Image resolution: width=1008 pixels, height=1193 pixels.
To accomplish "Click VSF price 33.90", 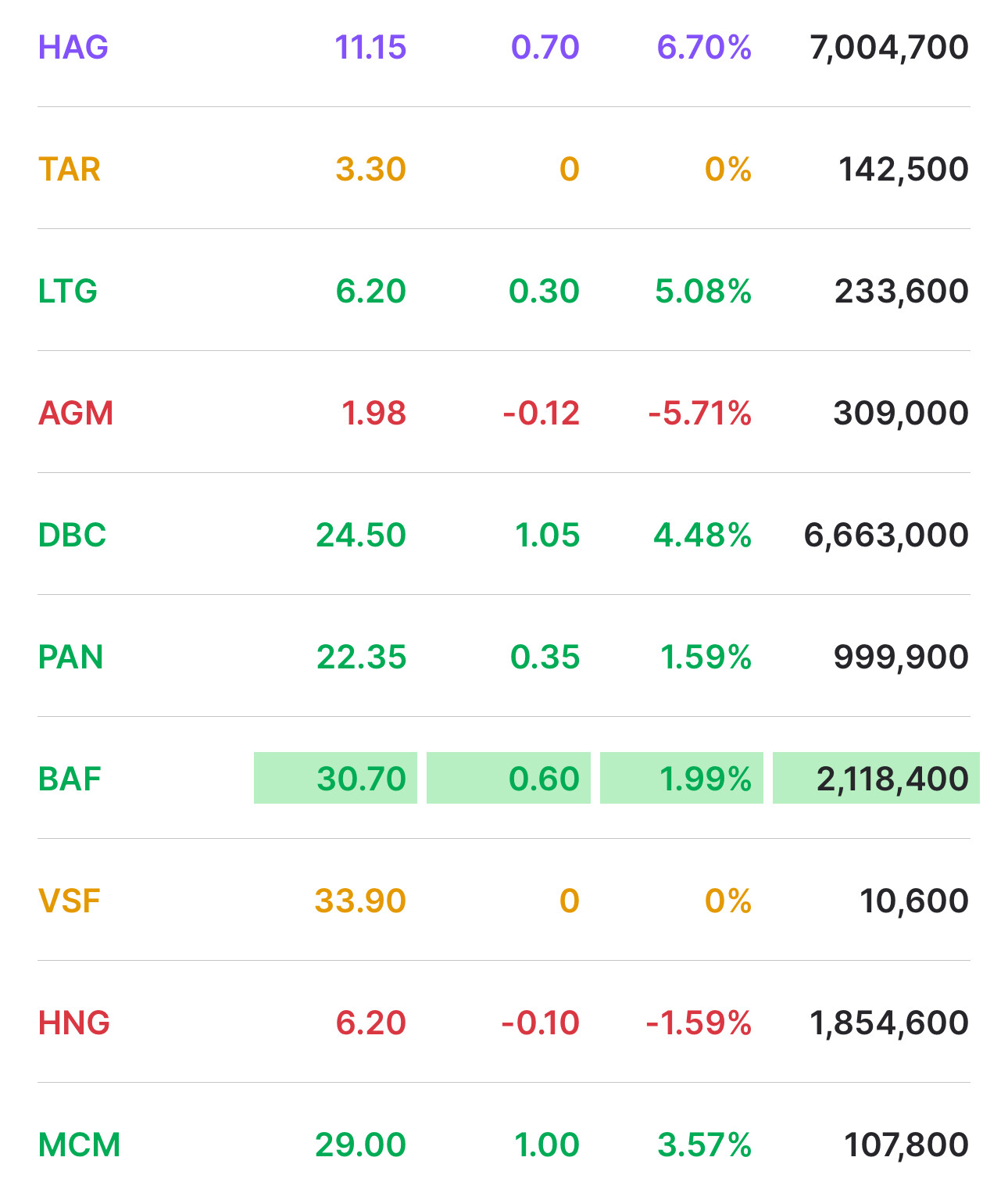I will click(360, 901).
